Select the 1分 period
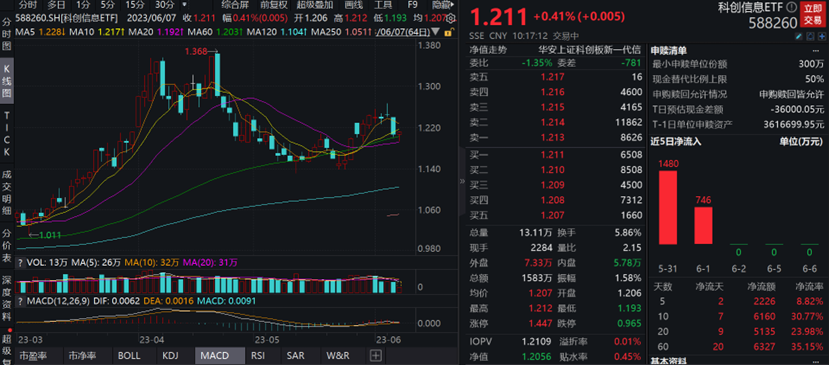Viewport: 829px width, 365px height. tap(83, 5)
